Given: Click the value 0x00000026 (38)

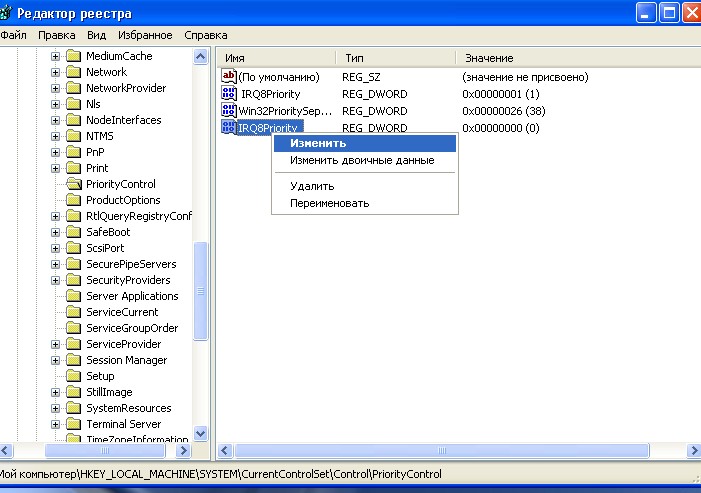Looking at the screenshot, I should [504, 111].
